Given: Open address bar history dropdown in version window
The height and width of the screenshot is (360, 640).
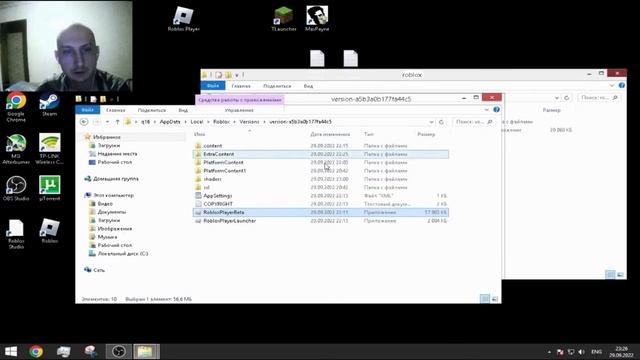Looking at the screenshot, I should point(431,122).
